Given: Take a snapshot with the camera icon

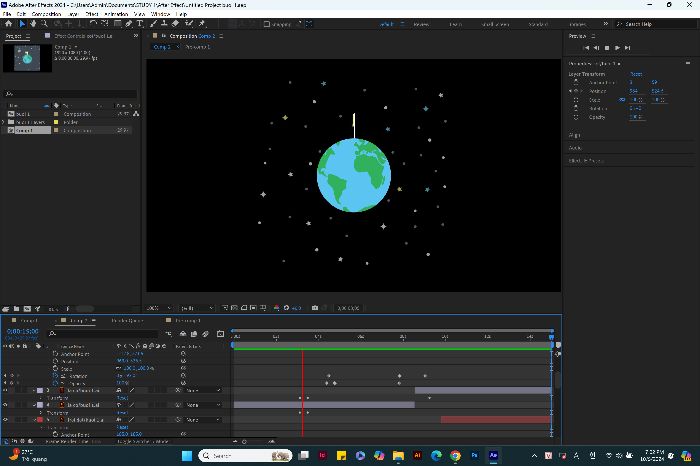Looking at the screenshot, I should click(315, 308).
